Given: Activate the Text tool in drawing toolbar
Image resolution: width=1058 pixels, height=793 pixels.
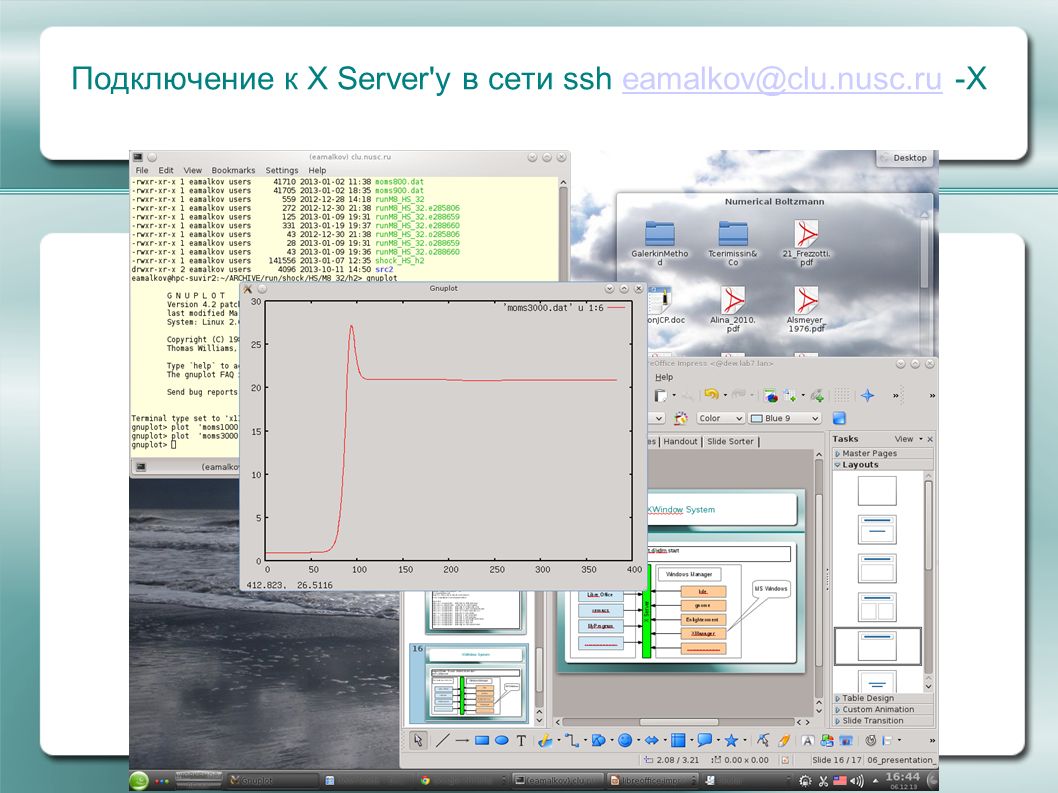Looking at the screenshot, I should (522, 740).
